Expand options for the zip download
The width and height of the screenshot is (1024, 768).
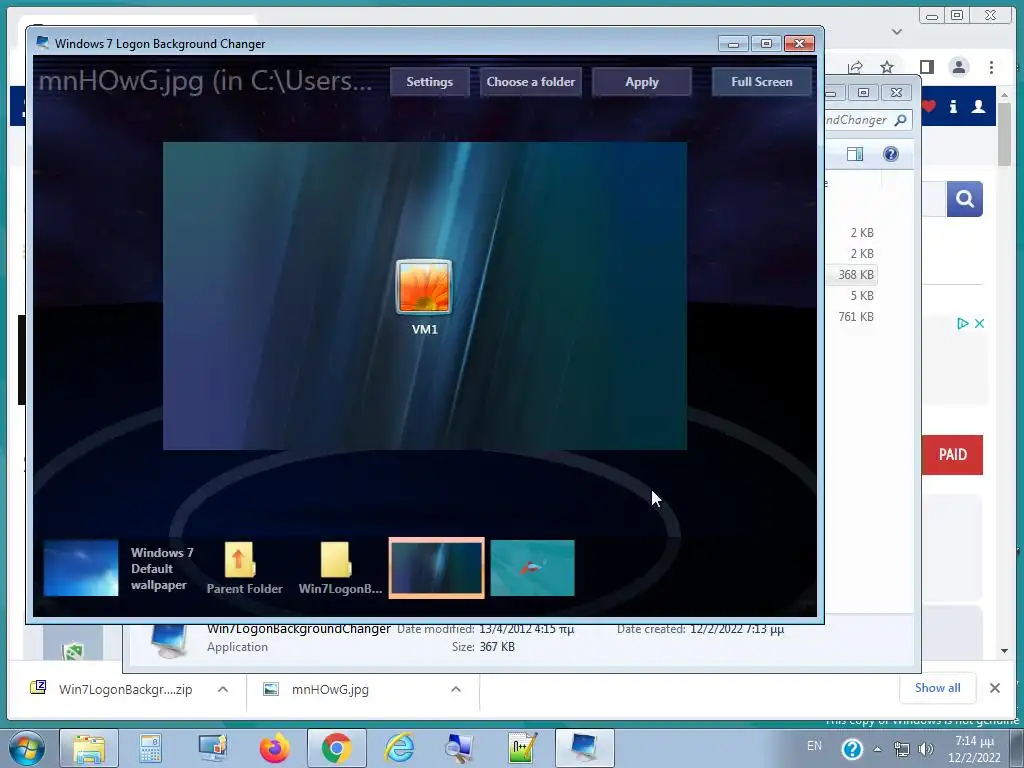223,689
